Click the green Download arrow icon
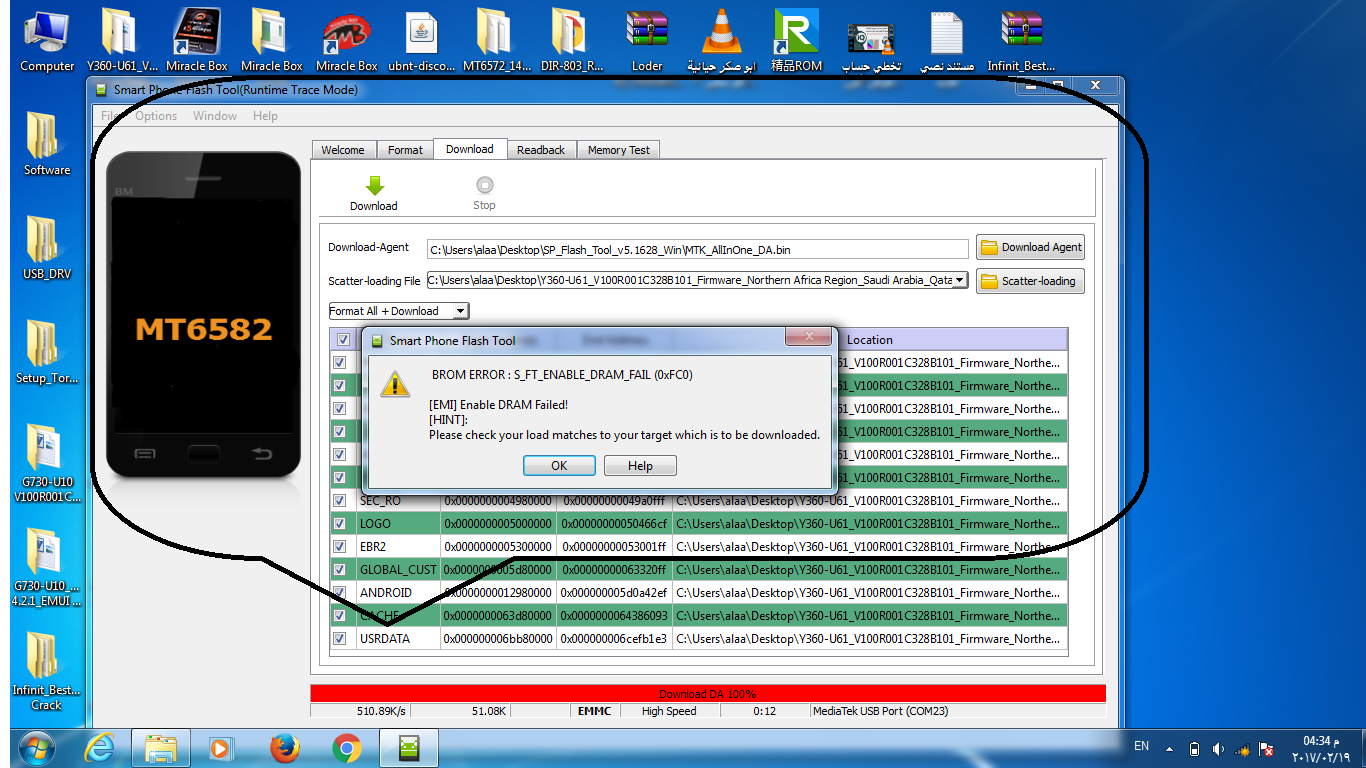This screenshot has width=1366, height=768. tap(375, 185)
